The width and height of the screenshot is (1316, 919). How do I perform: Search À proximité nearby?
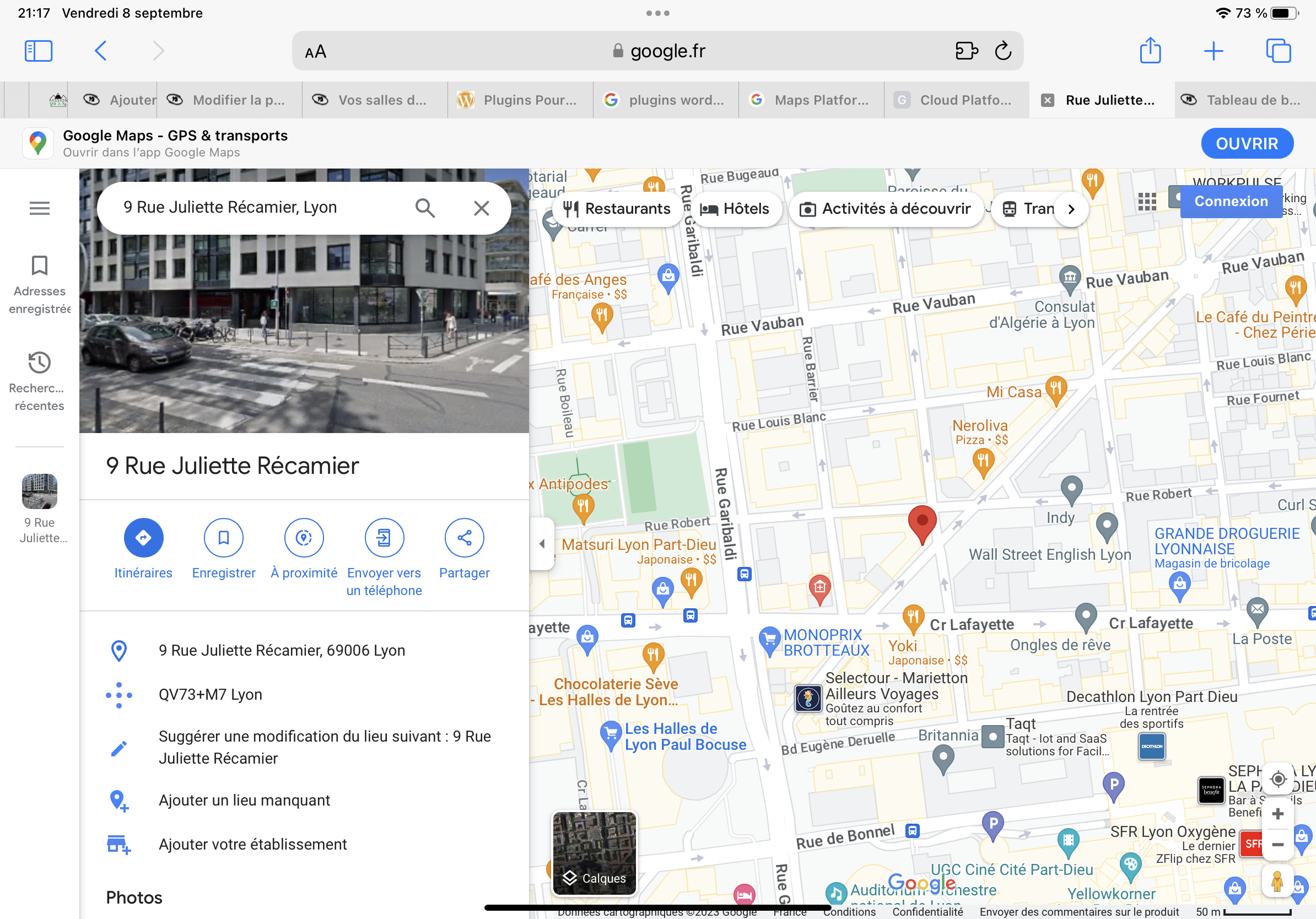(x=304, y=548)
